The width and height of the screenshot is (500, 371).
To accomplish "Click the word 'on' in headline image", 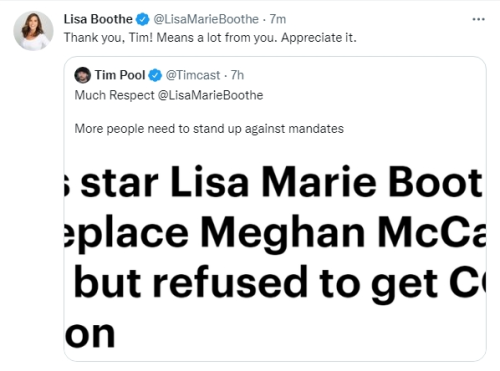I will [90, 335].
